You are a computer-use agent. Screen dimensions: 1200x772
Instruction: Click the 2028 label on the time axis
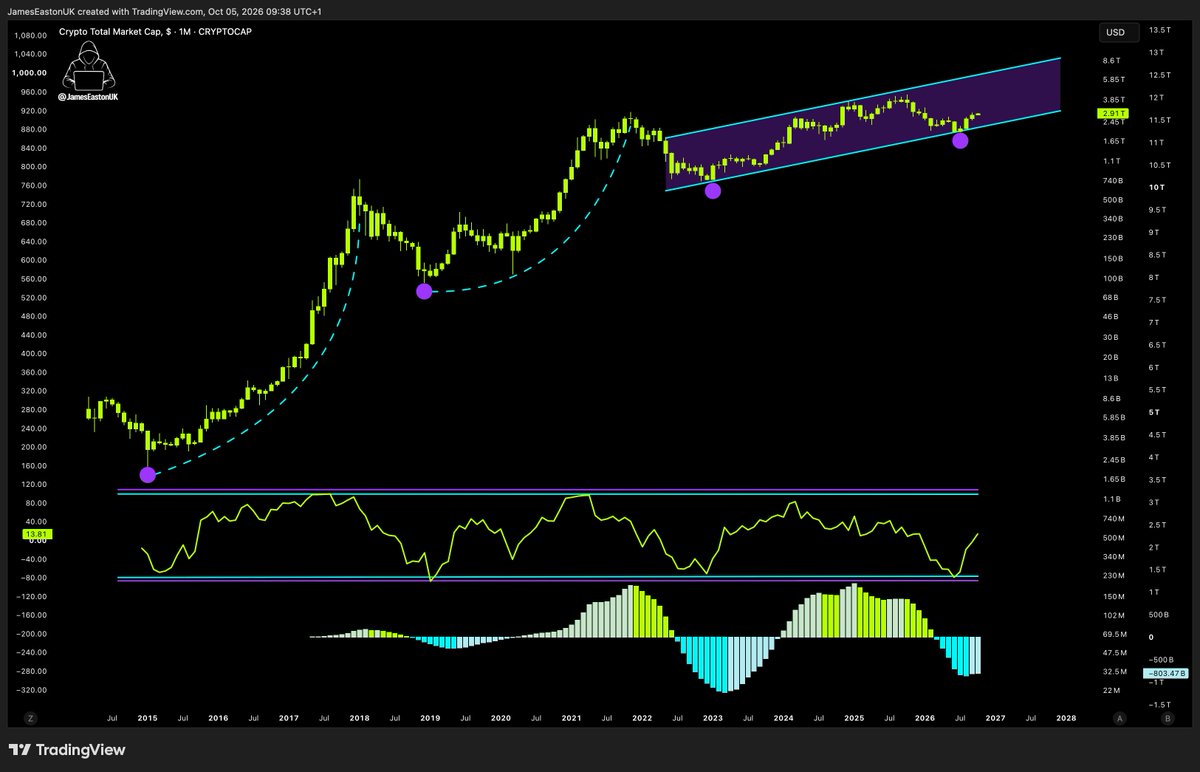(x=1067, y=718)
